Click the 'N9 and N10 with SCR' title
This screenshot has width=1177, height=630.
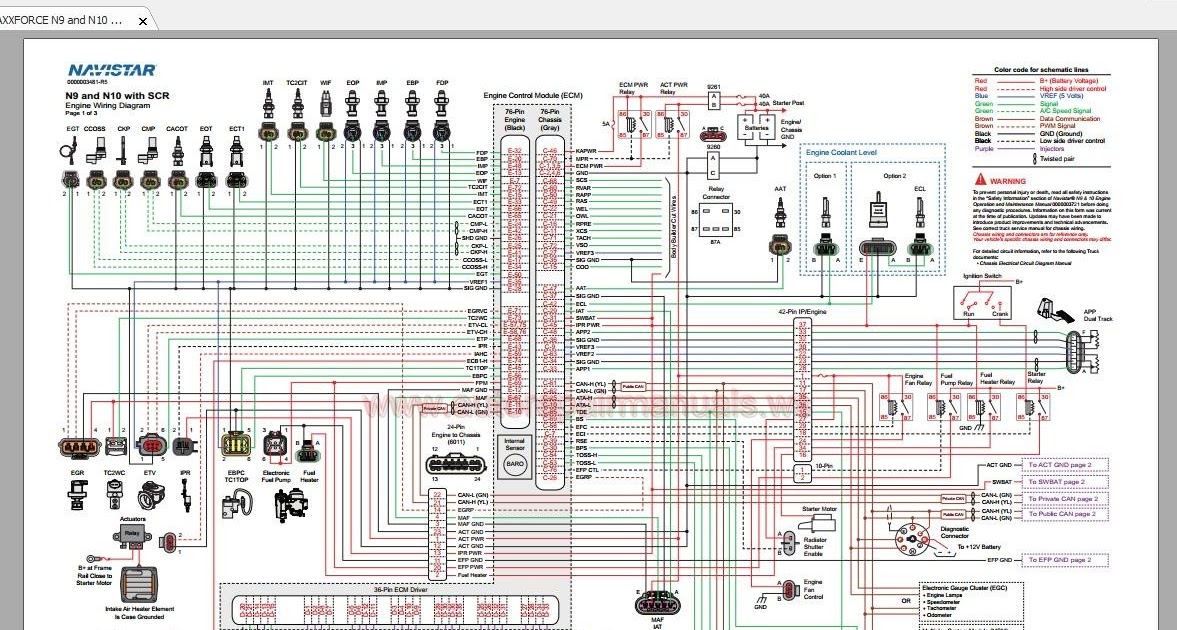click(x=116, y=95)
